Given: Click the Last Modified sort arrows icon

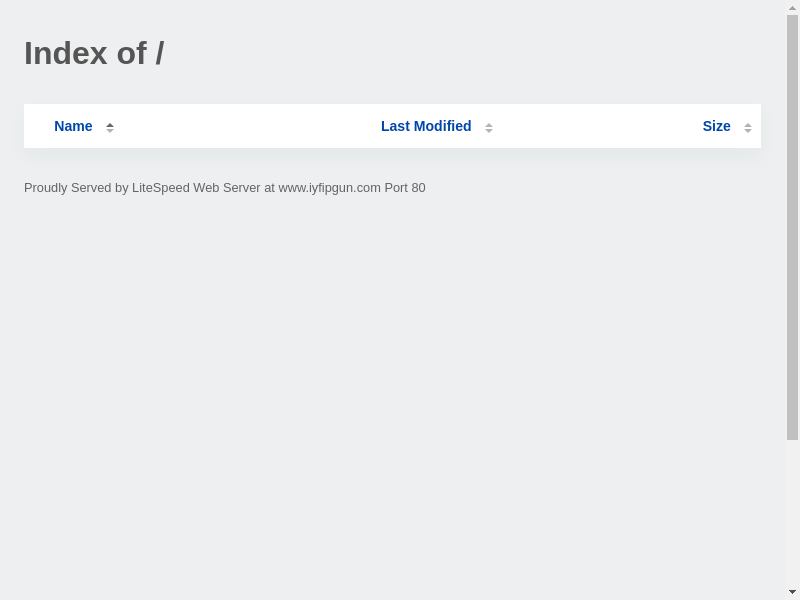Looking at the screenshot, I should [489, 127].
